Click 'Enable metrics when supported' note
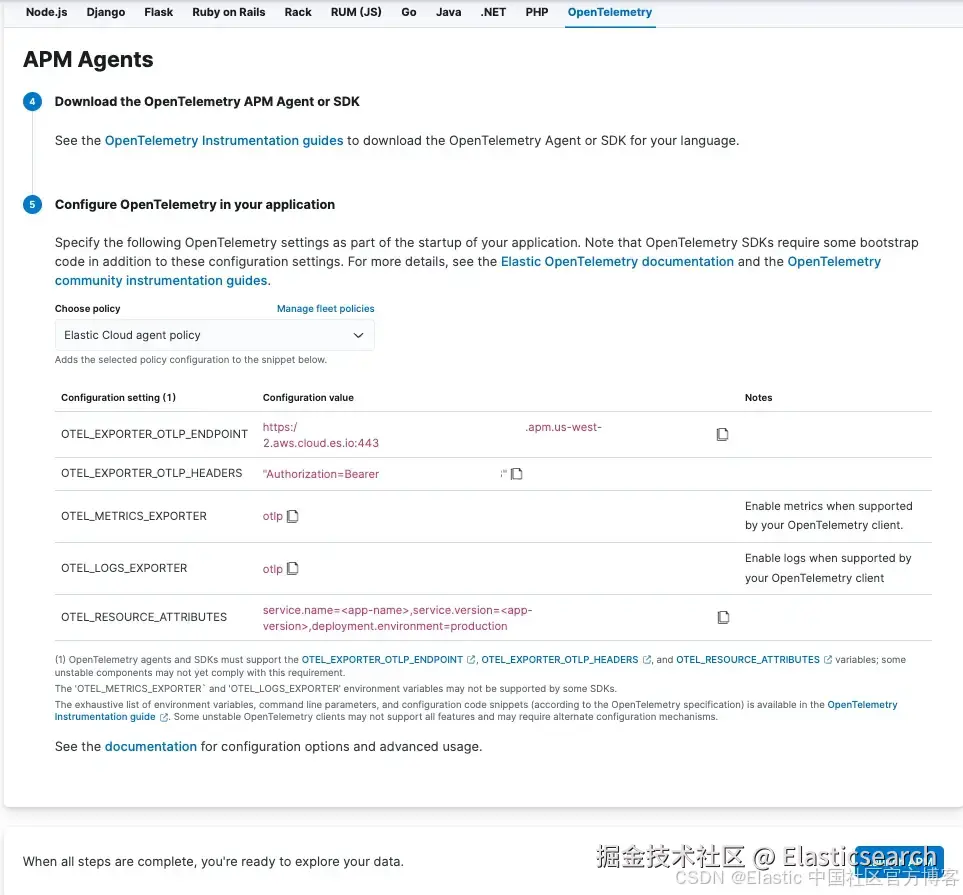963x895 pixels. [828, 515]
